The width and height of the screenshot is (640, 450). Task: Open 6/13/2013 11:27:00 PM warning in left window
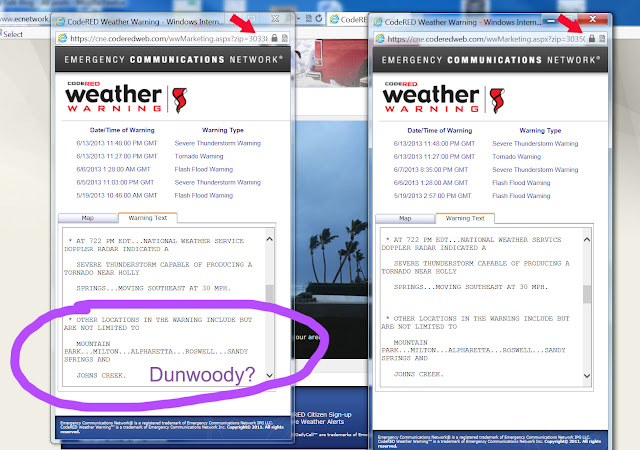tap(117, 156)
